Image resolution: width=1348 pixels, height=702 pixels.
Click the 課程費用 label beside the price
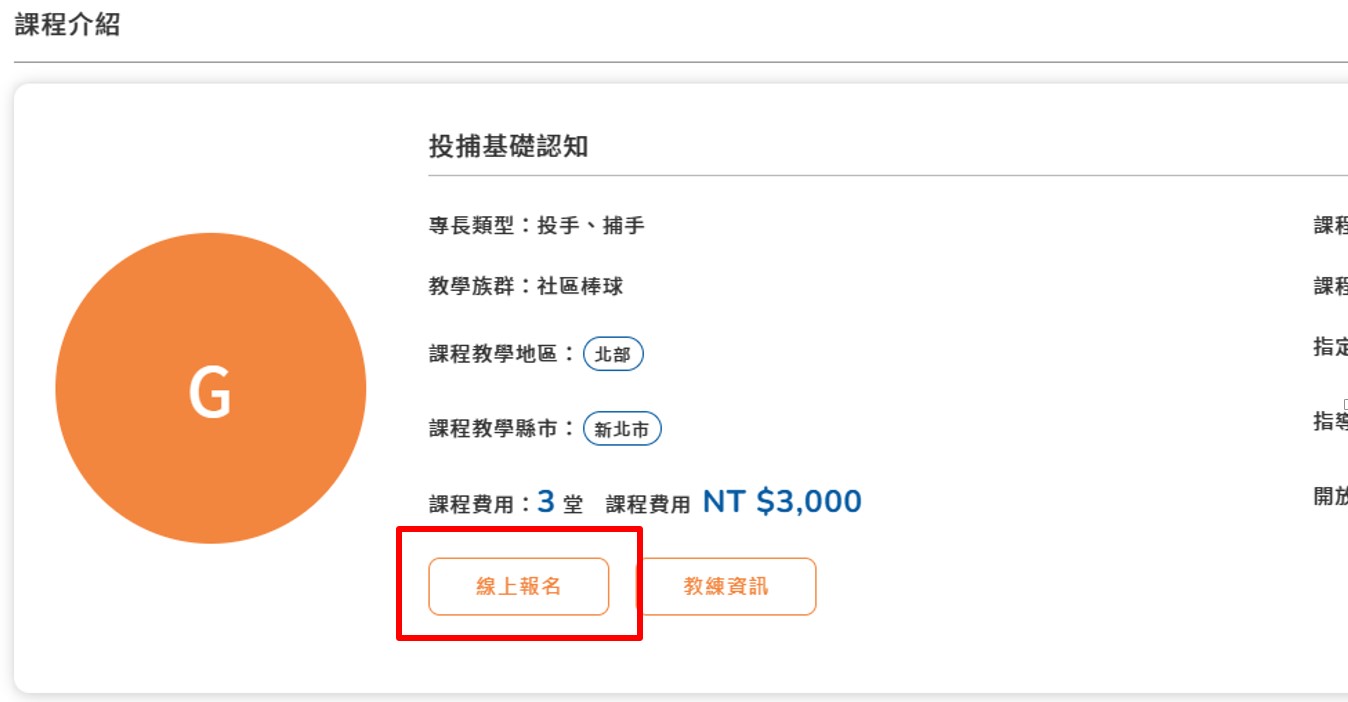pos(648,505)
